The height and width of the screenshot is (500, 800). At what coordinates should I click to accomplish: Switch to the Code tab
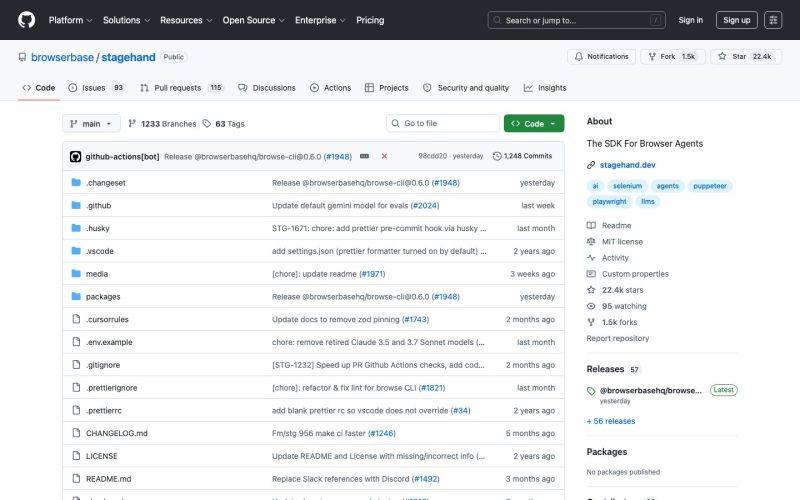coord(38,88)
